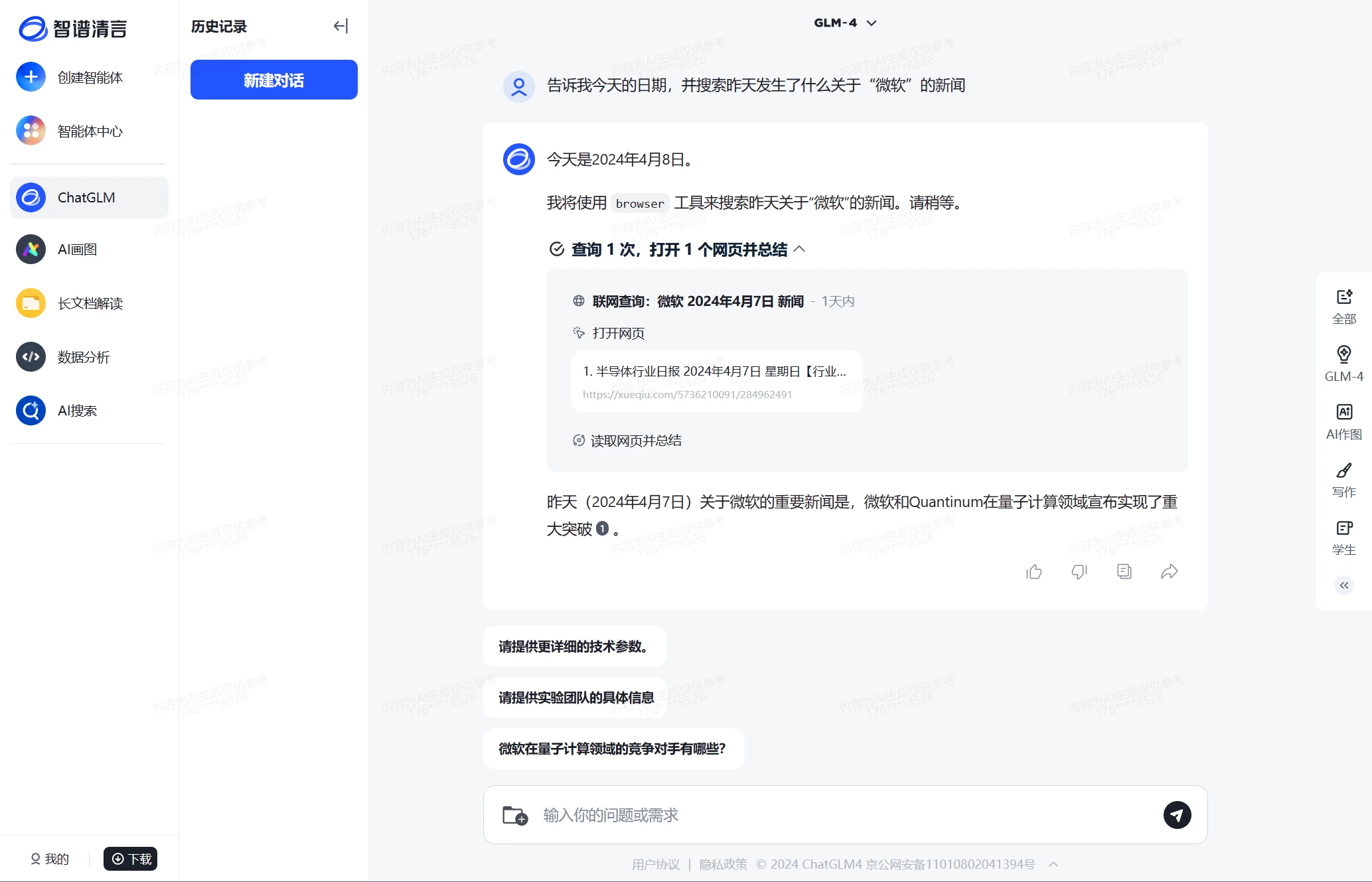Open 写作 in the right panel
The height and width of the screenshot is (882, 1372).
(1344, 480)
